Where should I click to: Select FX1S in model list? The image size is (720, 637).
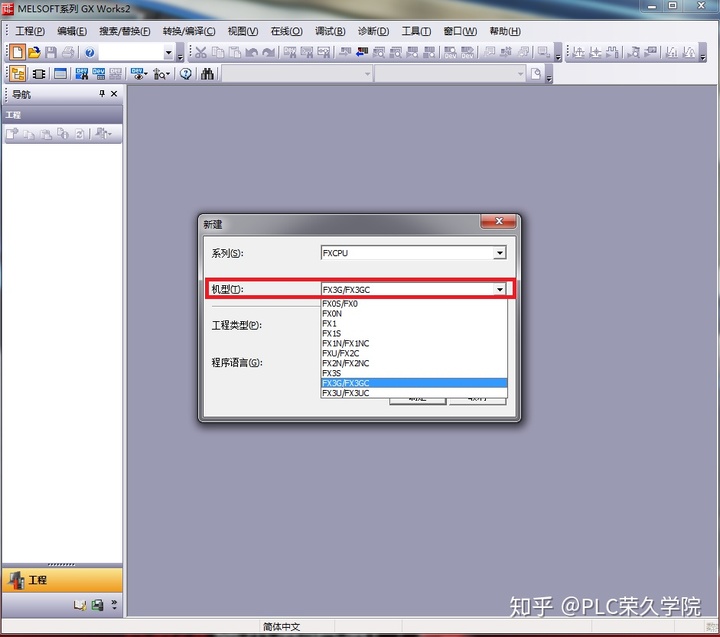point(414,333)
